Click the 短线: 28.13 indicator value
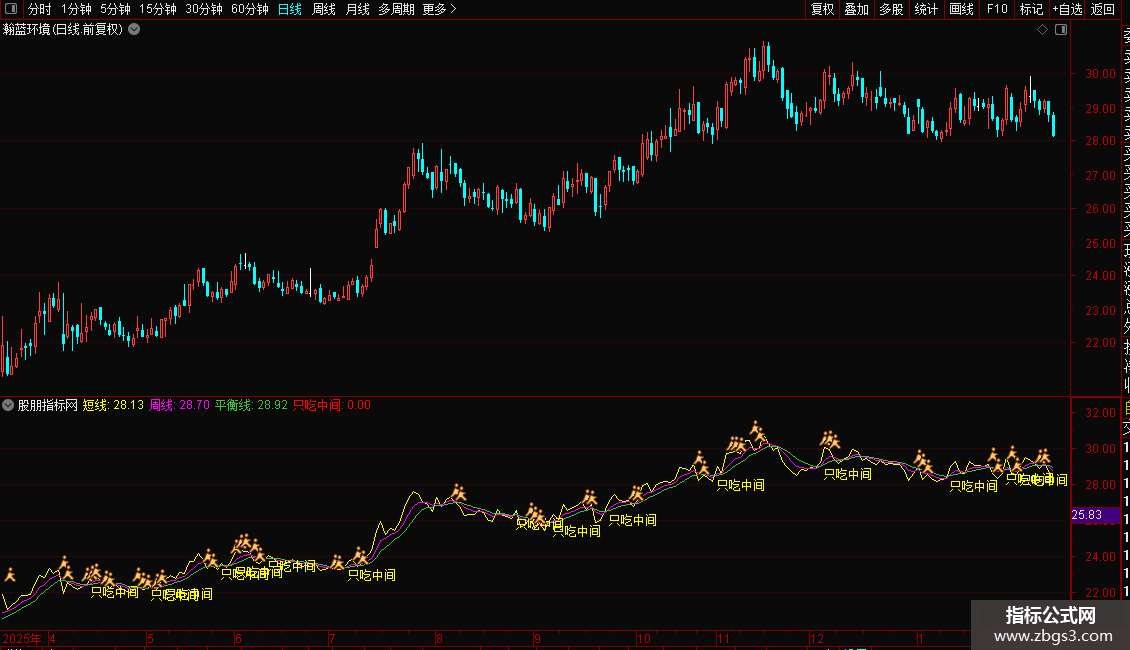 click(113, 405)
